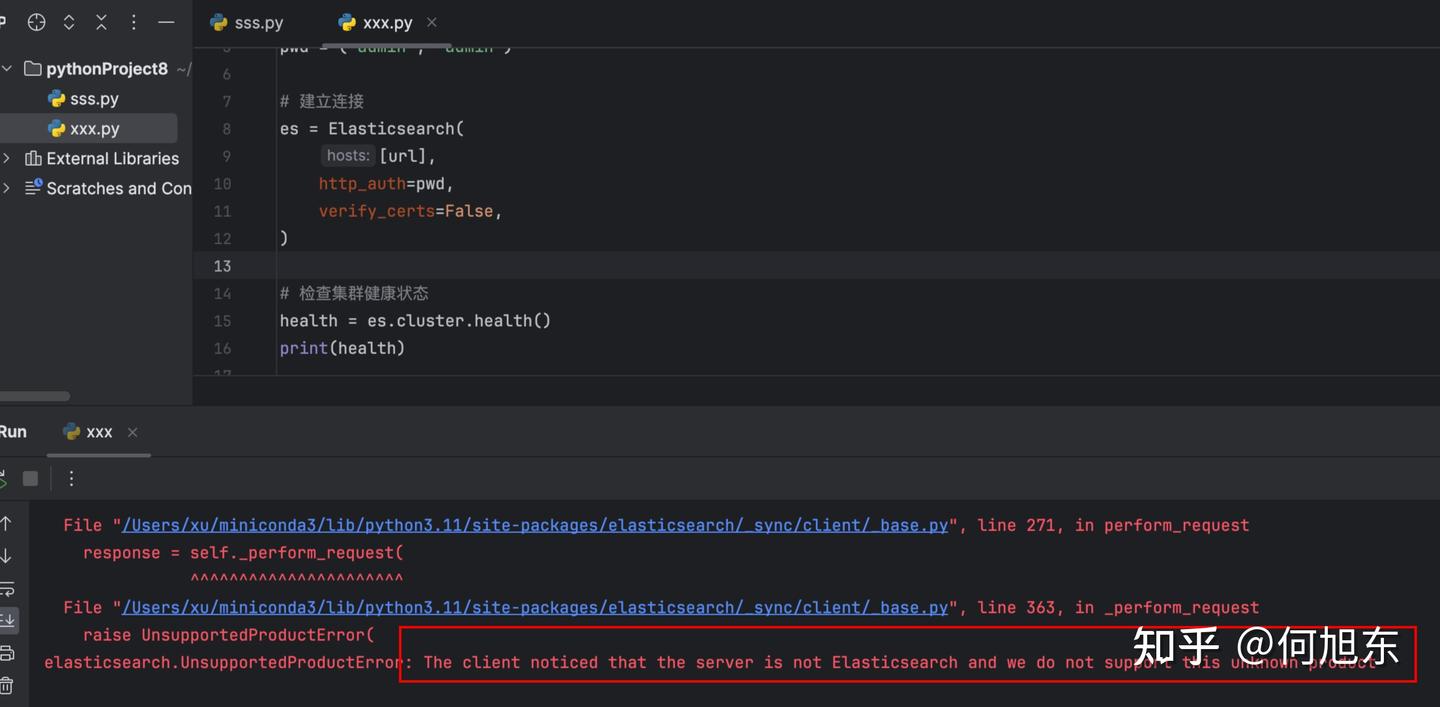This screenshot has height=707, width=1440.
Task: Click the External Libraries bar-chart icon
Action: [x=33, y=158]
